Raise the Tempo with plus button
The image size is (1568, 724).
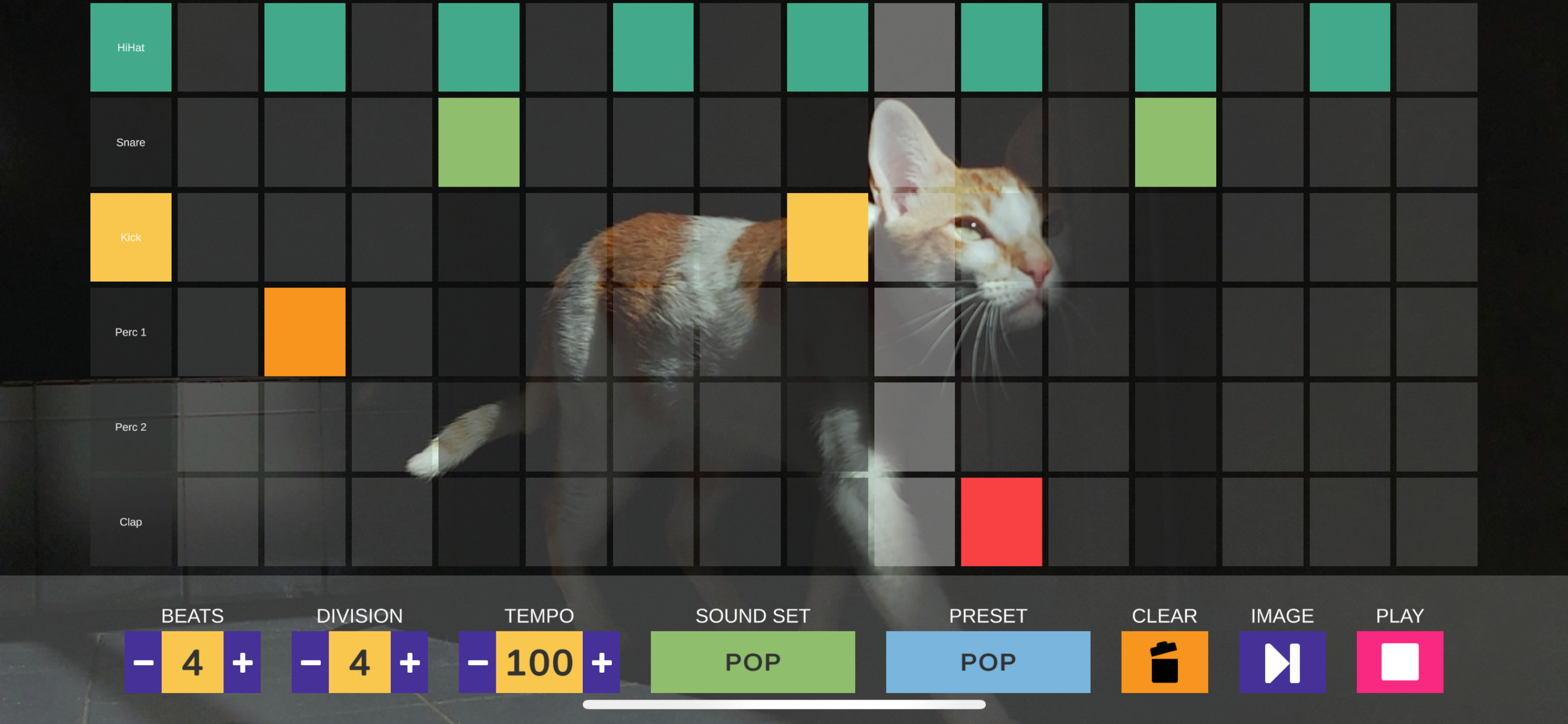click(x=601, y=661)
